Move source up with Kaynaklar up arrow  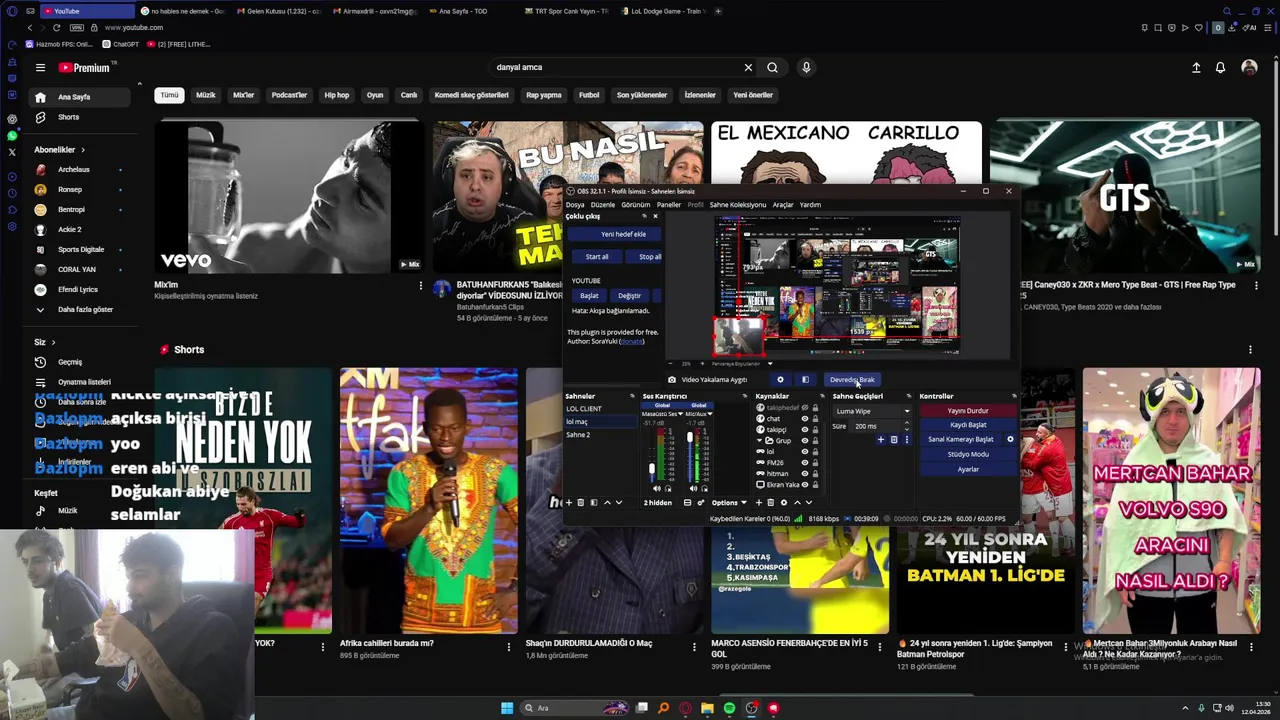(797, 503)
